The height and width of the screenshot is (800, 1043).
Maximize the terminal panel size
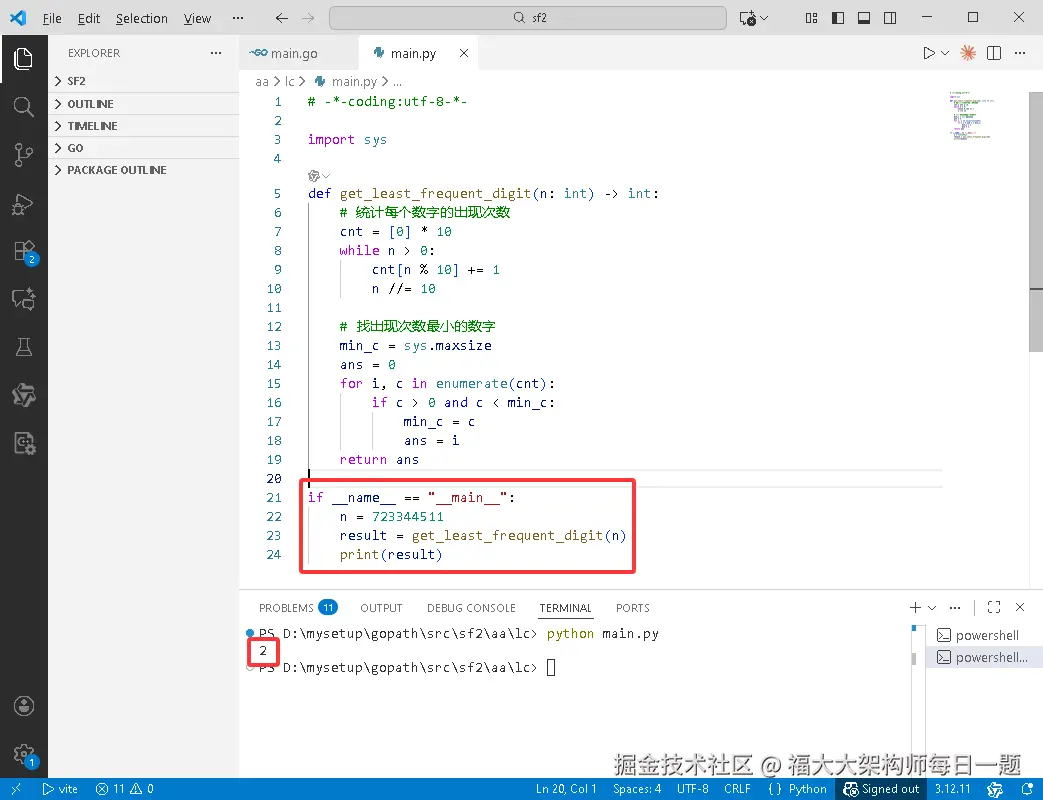994,607
